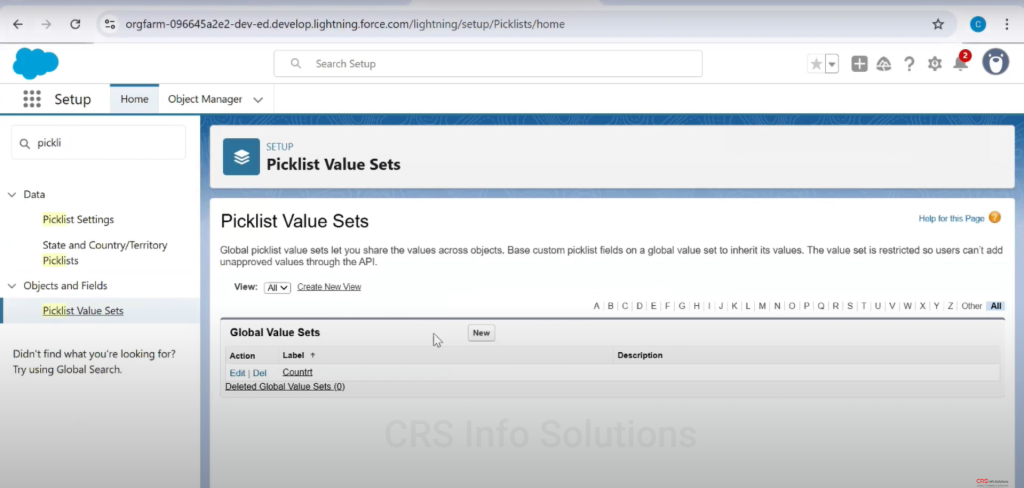1024x488 pixels.
Task: Collapse the Data section
Action: tap(12, 195)
